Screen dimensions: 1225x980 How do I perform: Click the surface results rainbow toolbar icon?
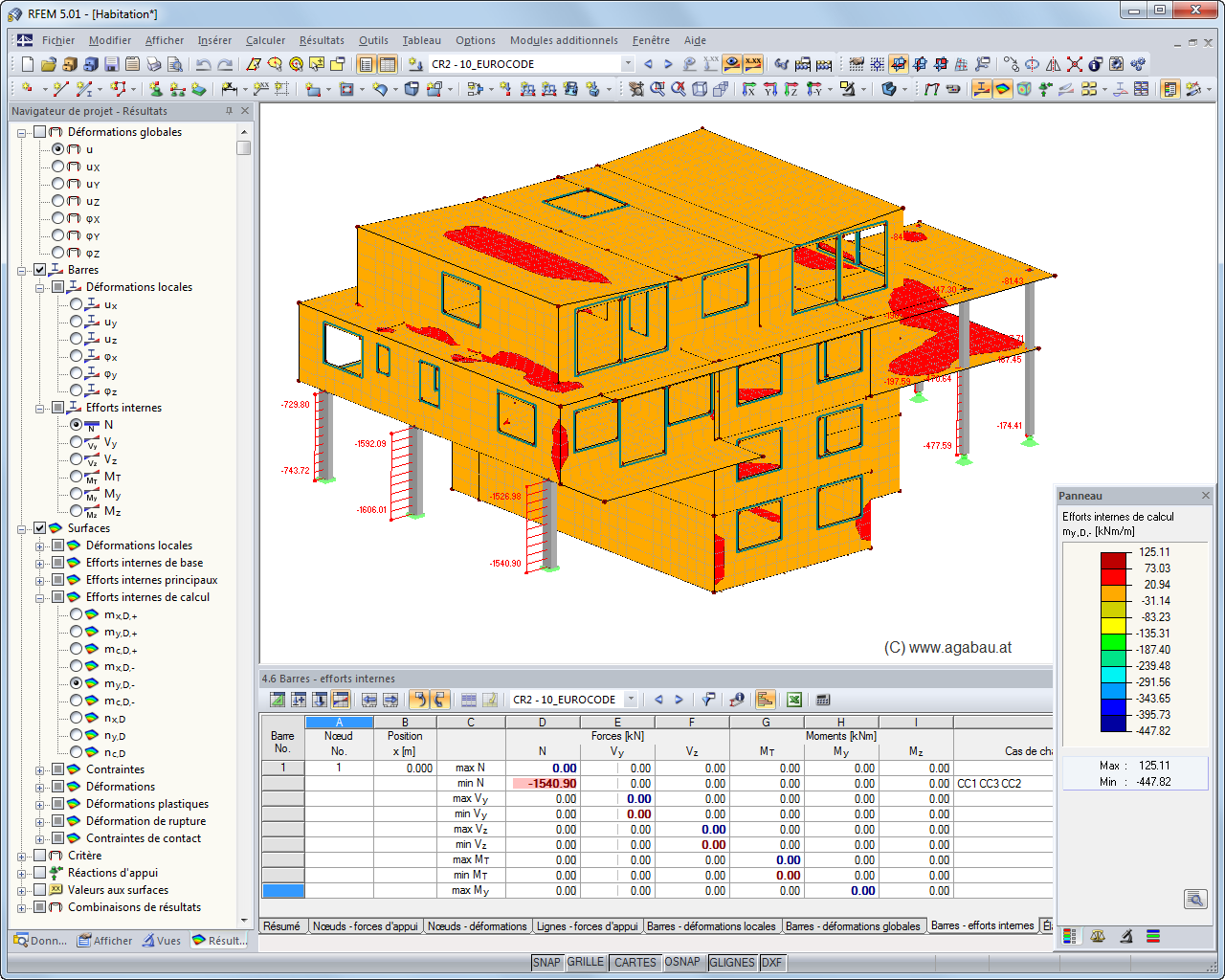point(1002,89)
